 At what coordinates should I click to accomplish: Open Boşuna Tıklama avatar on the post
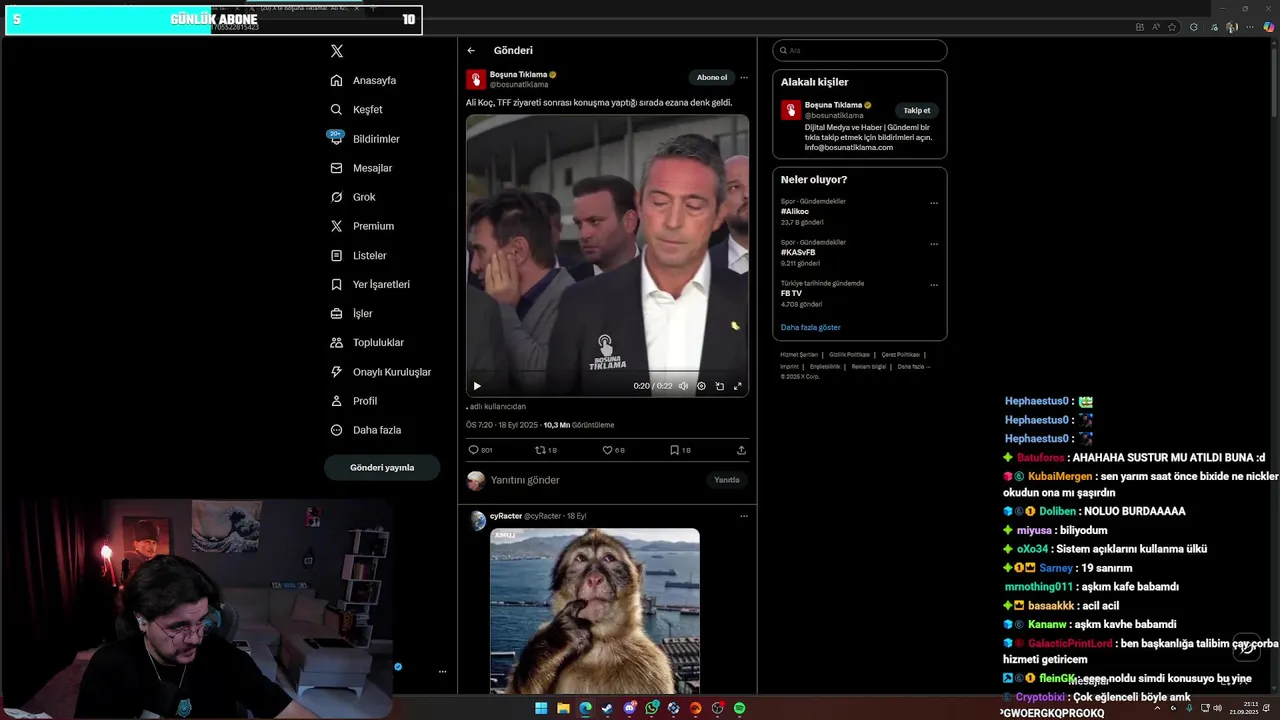(476, 79)
